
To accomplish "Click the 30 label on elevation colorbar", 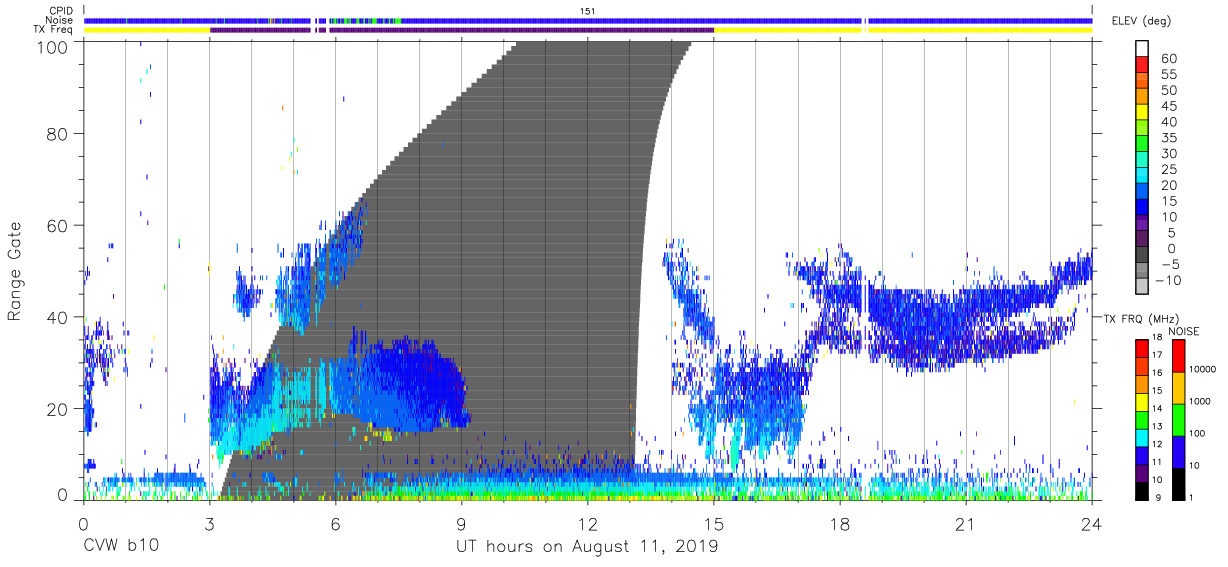I will tap(1168, 153).
